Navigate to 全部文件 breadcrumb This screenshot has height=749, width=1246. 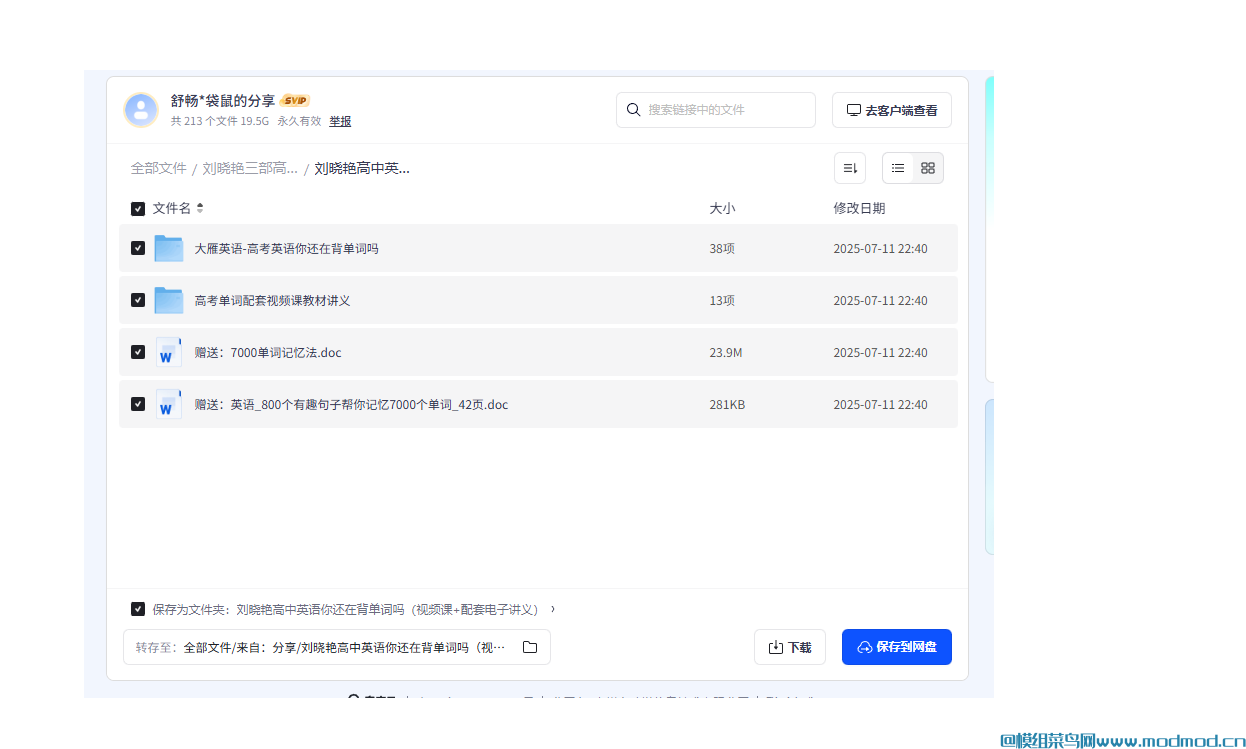point(159,168)
